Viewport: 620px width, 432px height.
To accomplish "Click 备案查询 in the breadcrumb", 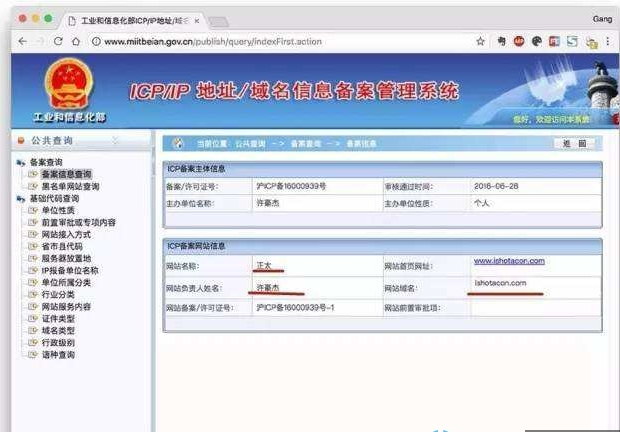I will 306,144.
